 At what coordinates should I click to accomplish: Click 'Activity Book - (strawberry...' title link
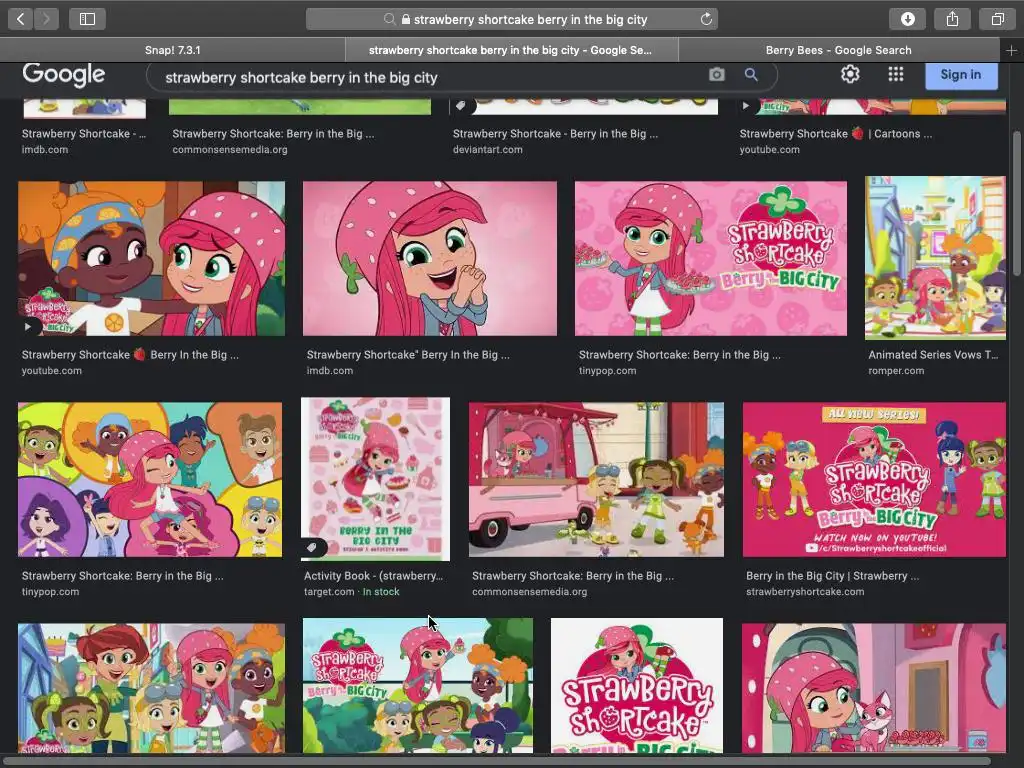pos(374,576)
